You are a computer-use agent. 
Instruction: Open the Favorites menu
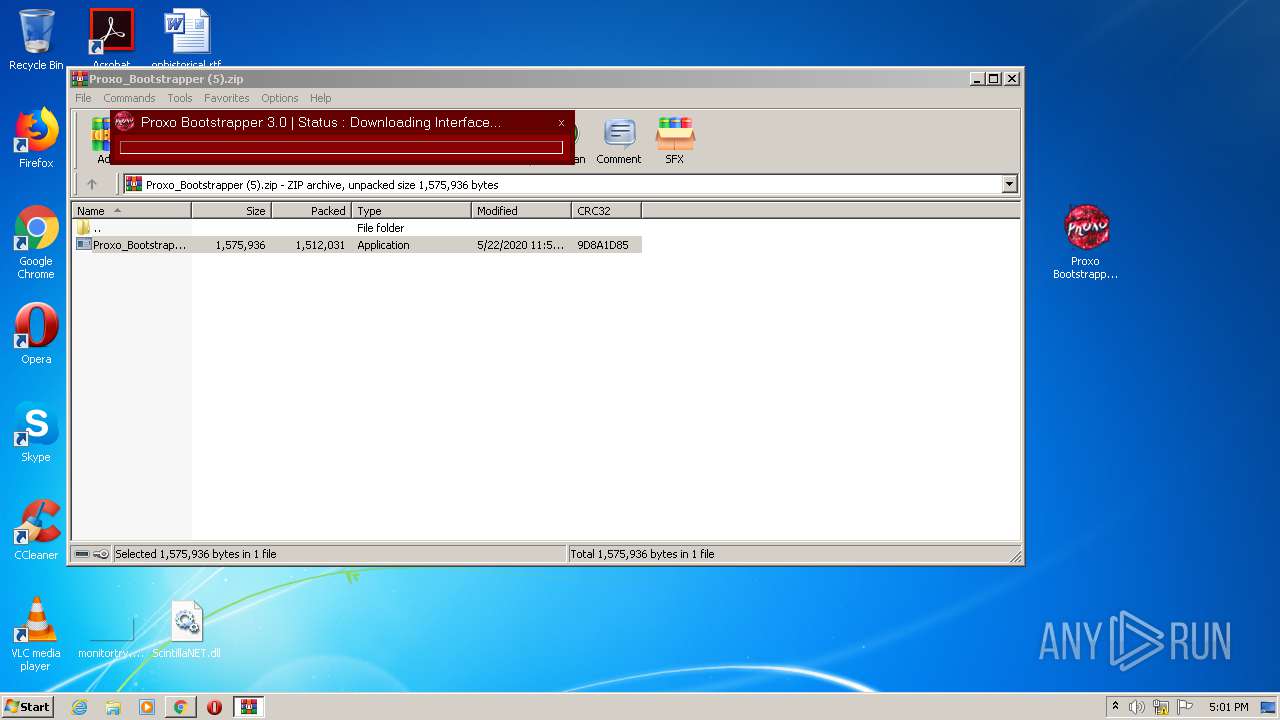click(227, 98)
